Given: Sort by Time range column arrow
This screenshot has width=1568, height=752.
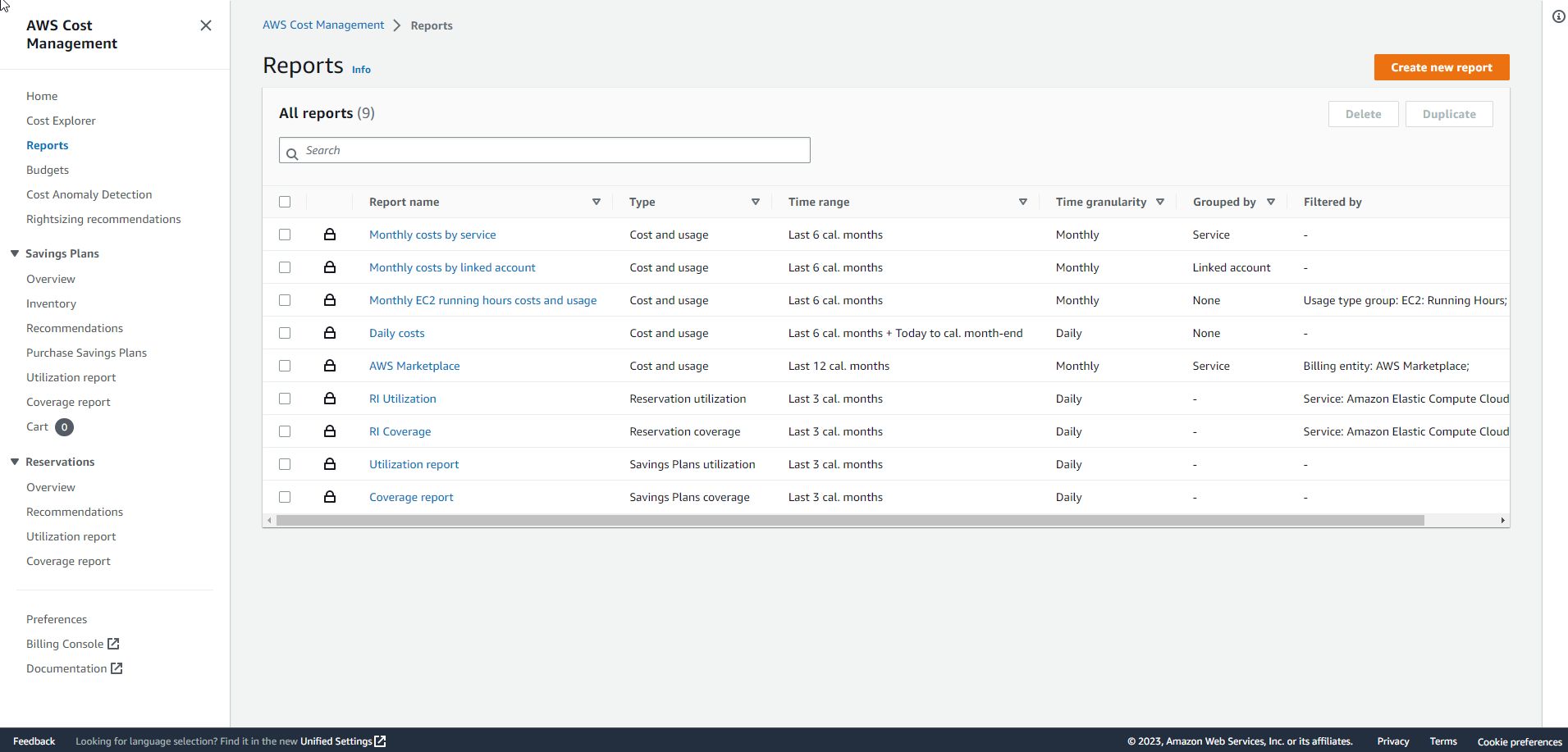Looking at the screenshot, I should click(1023, 202).
